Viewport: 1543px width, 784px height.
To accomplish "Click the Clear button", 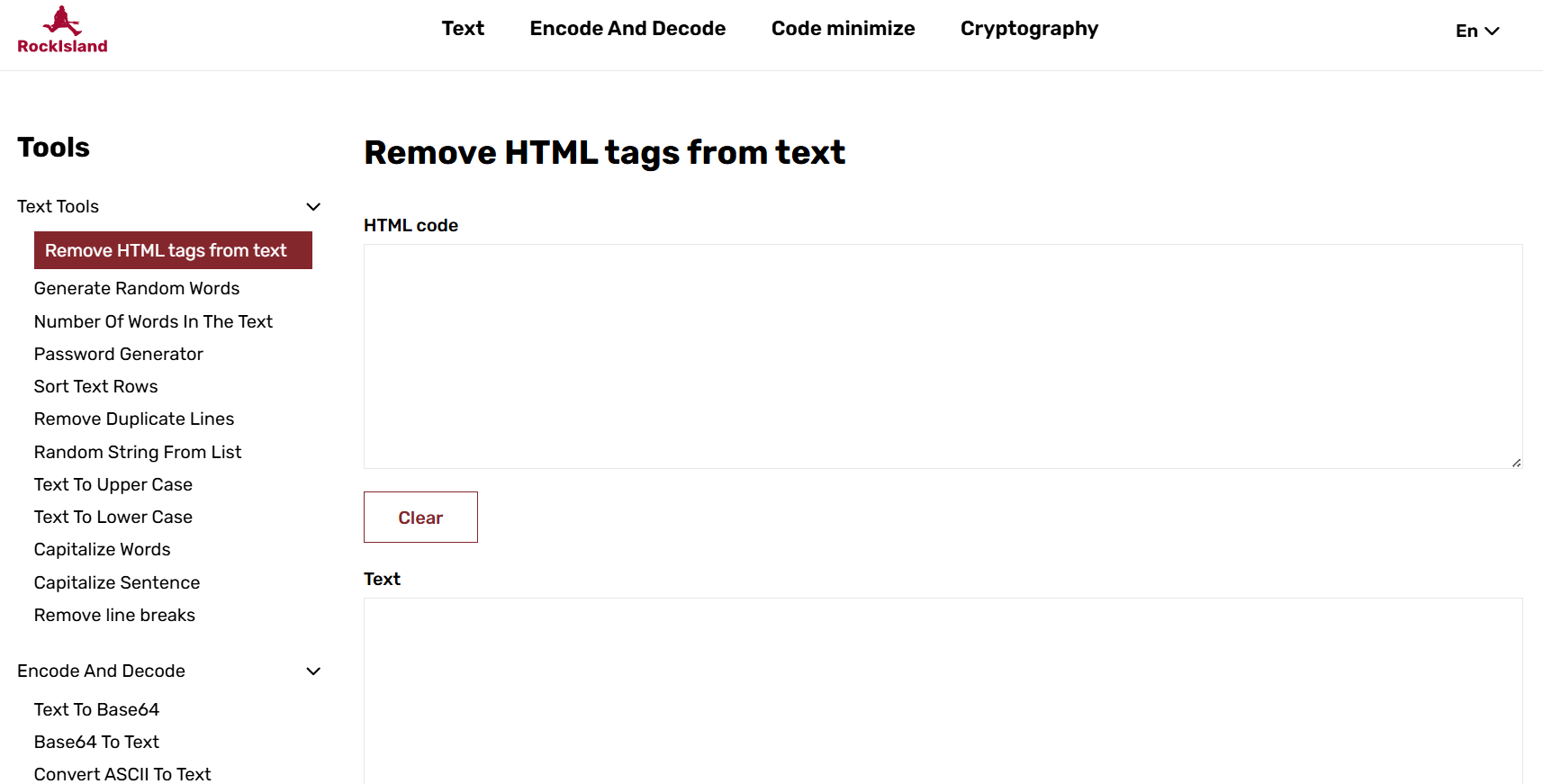I will point(420,517).
